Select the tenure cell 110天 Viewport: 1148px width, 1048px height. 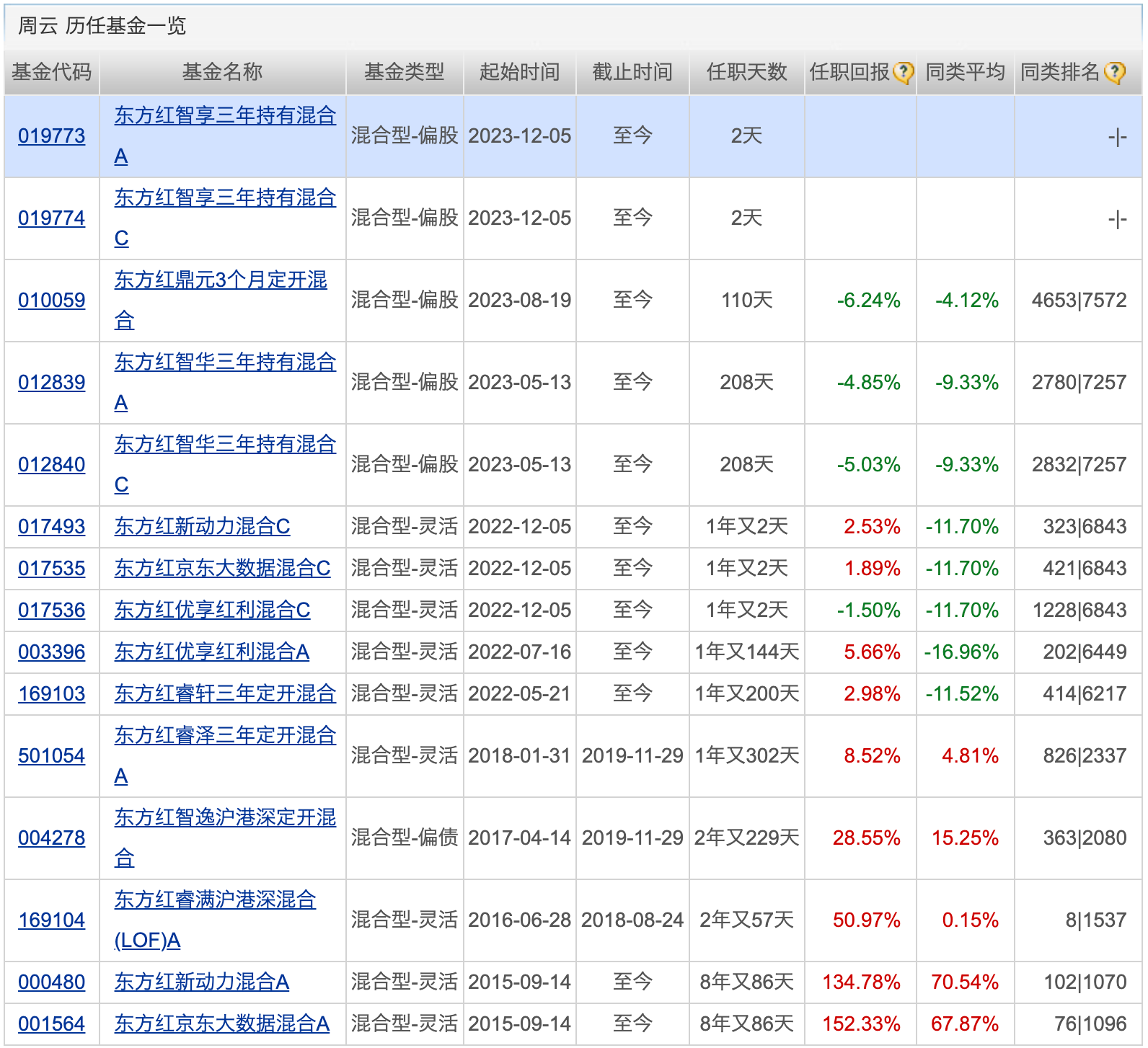[746, 301]
